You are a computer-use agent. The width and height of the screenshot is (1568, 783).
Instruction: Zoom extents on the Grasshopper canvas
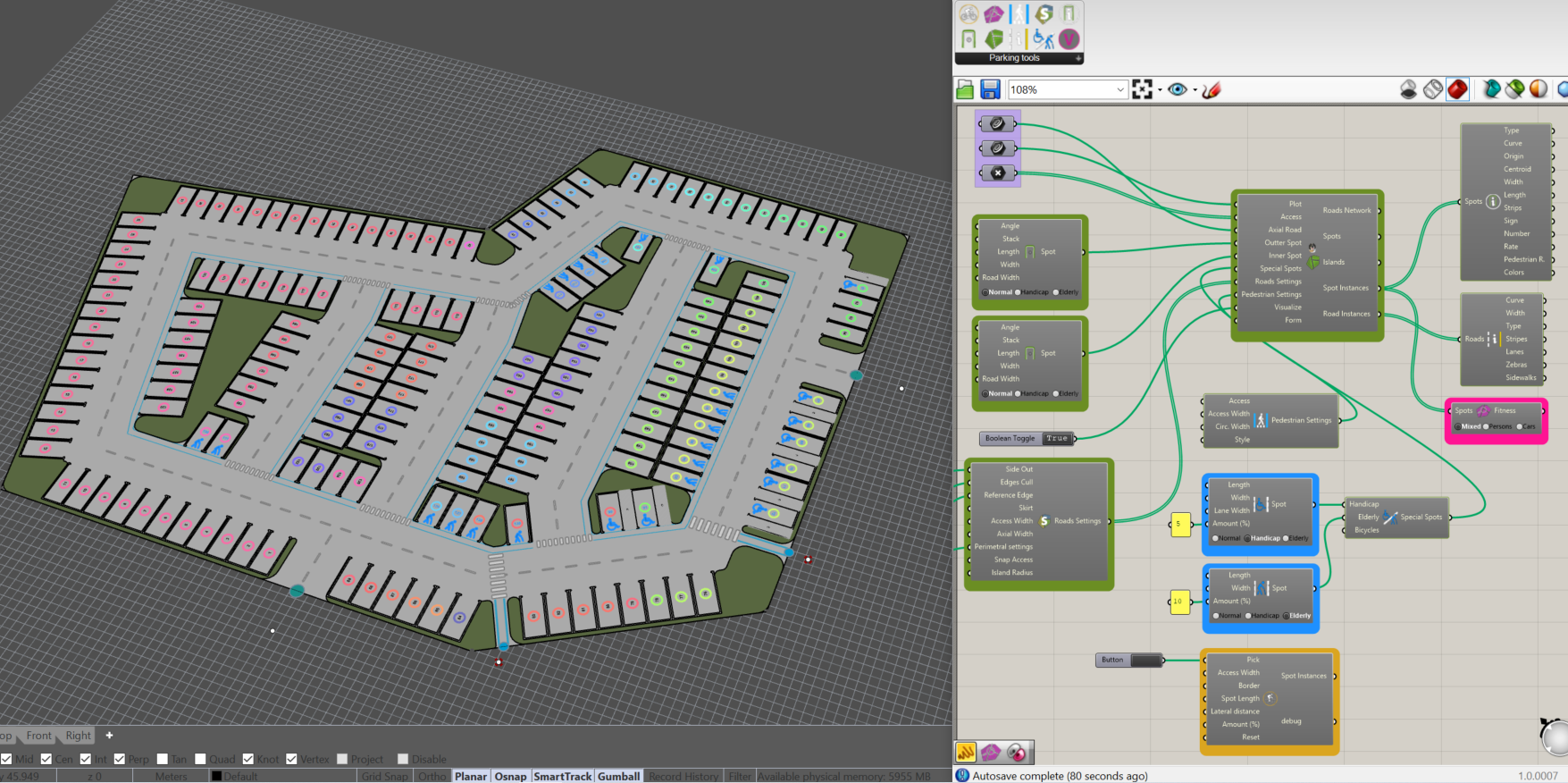pyautogui.click(x=1142, y=89)
